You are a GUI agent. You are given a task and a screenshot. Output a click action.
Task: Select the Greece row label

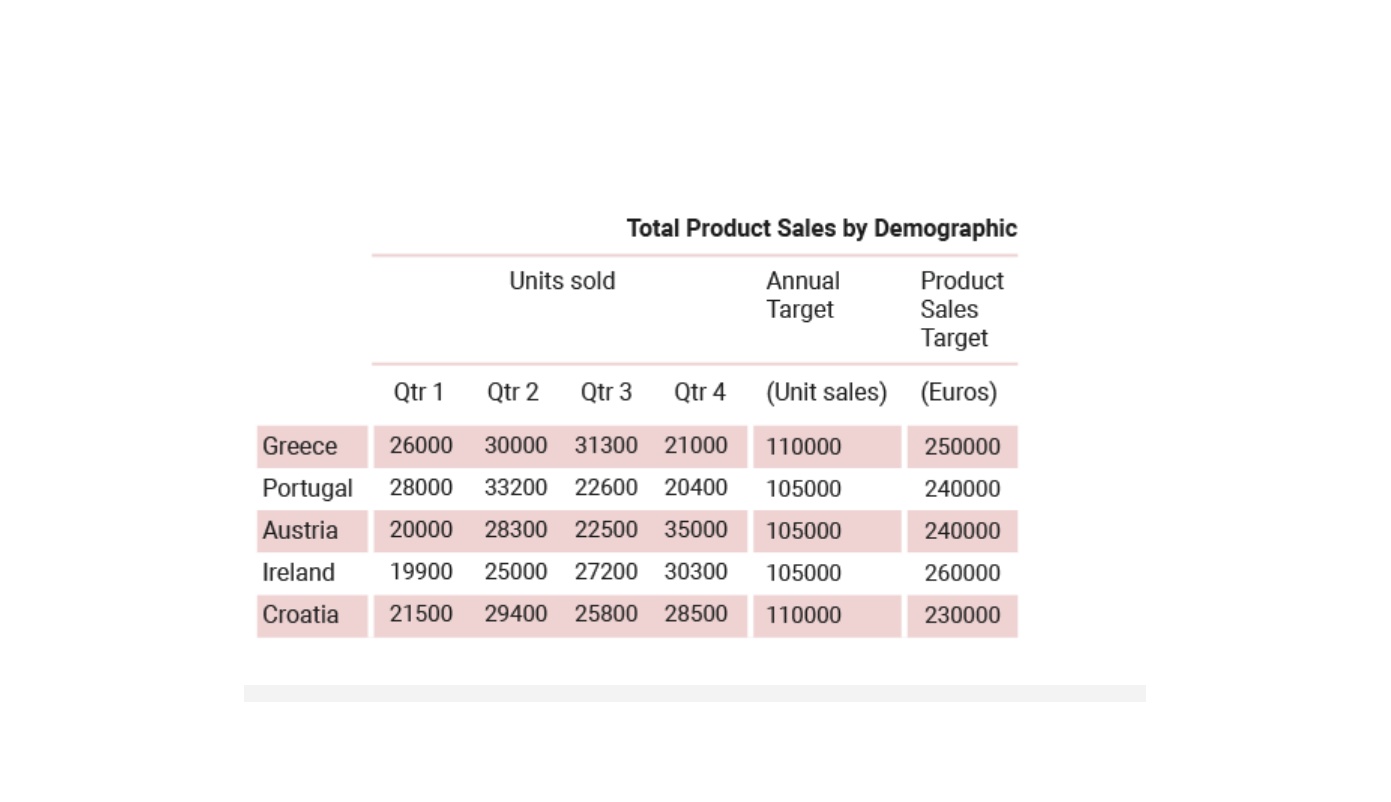pos(300,446)
